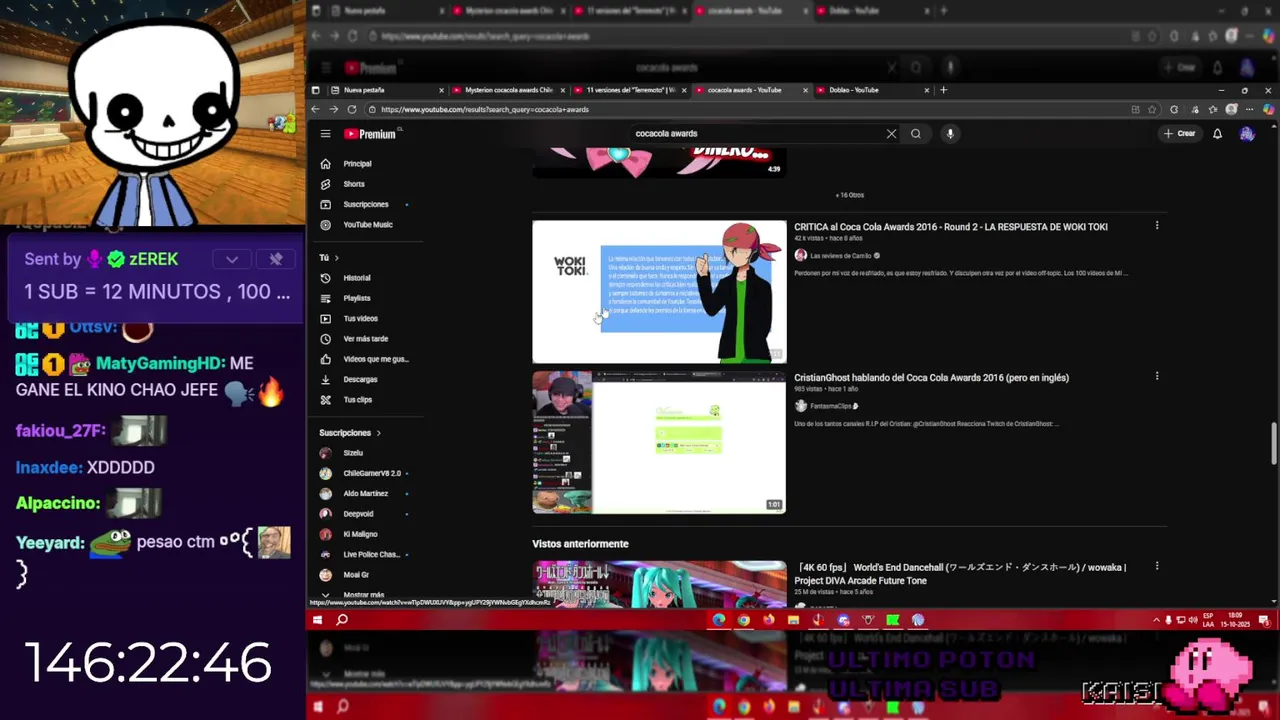Click the magnifier search button
The height and width of the screenshot is (720, 1280).
point(916,134)
